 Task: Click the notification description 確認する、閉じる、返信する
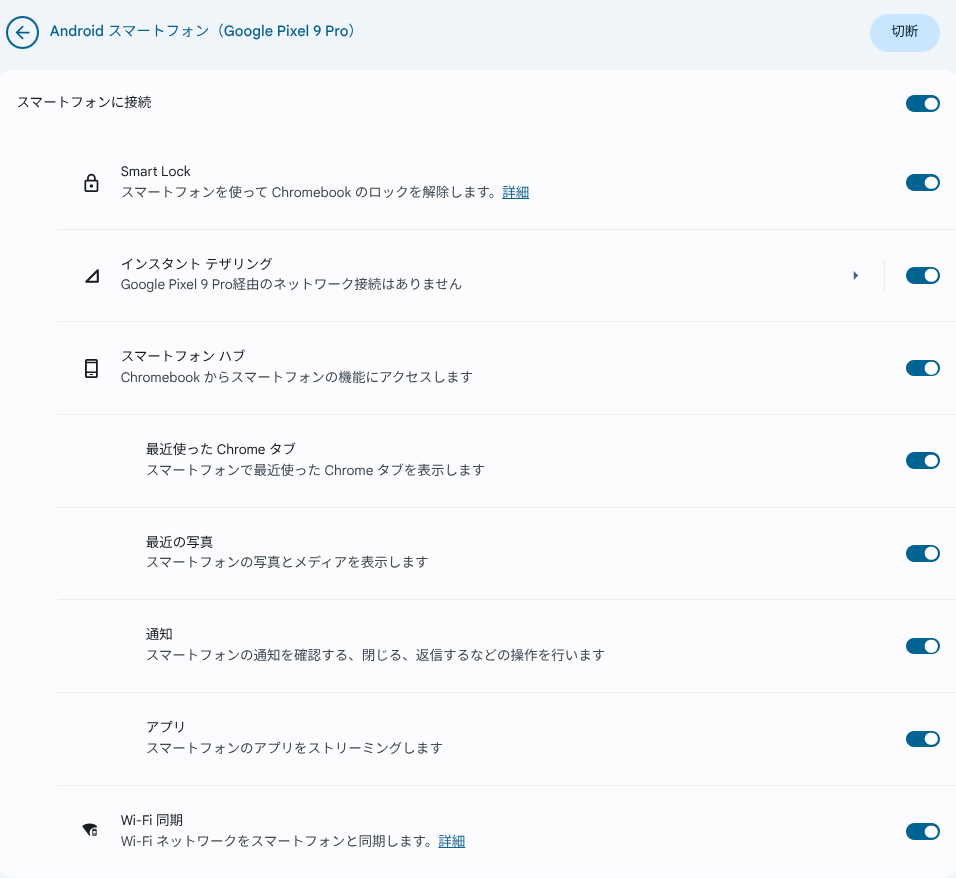376,655
